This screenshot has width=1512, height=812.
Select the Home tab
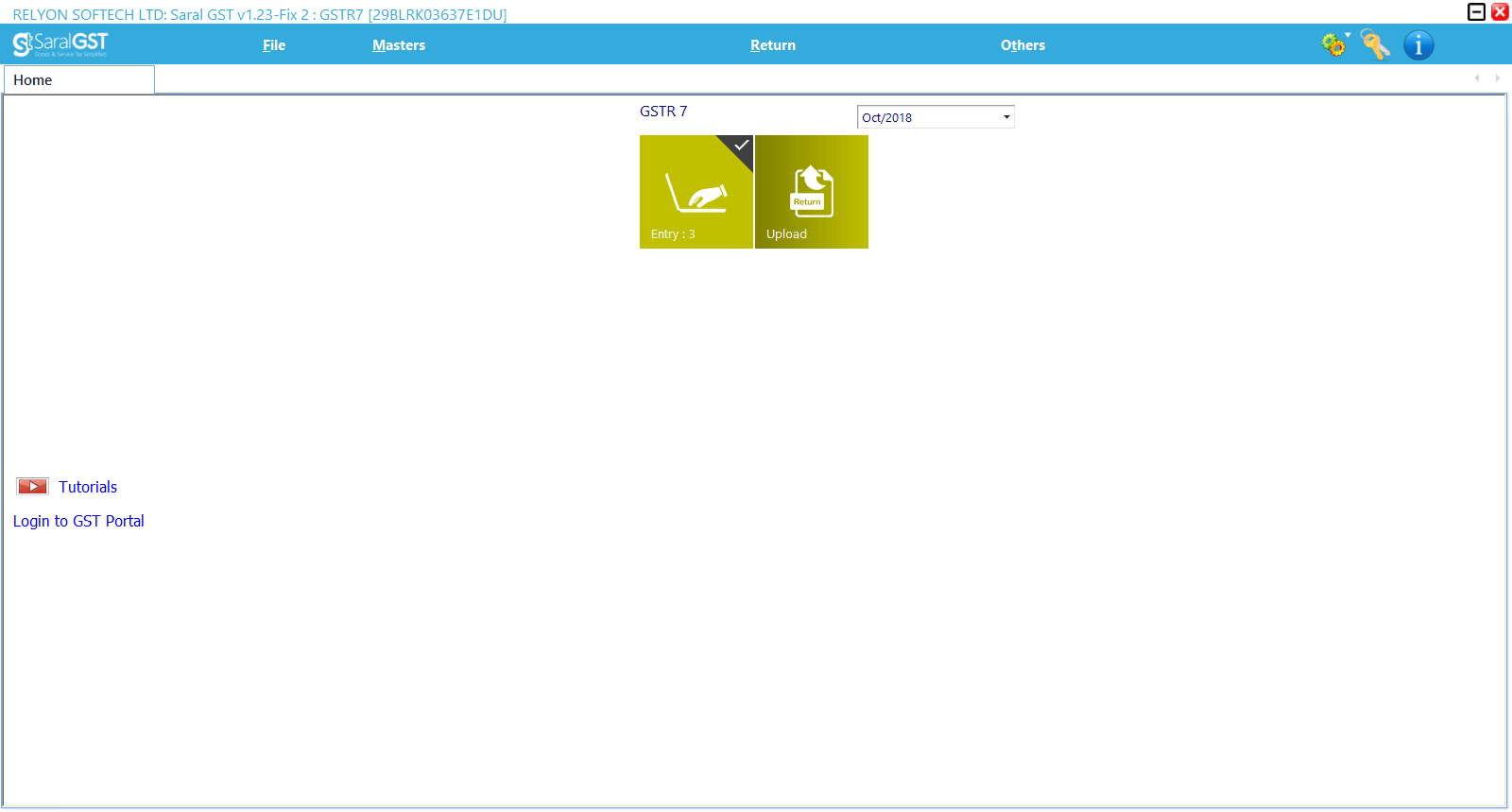click(79, 80)
